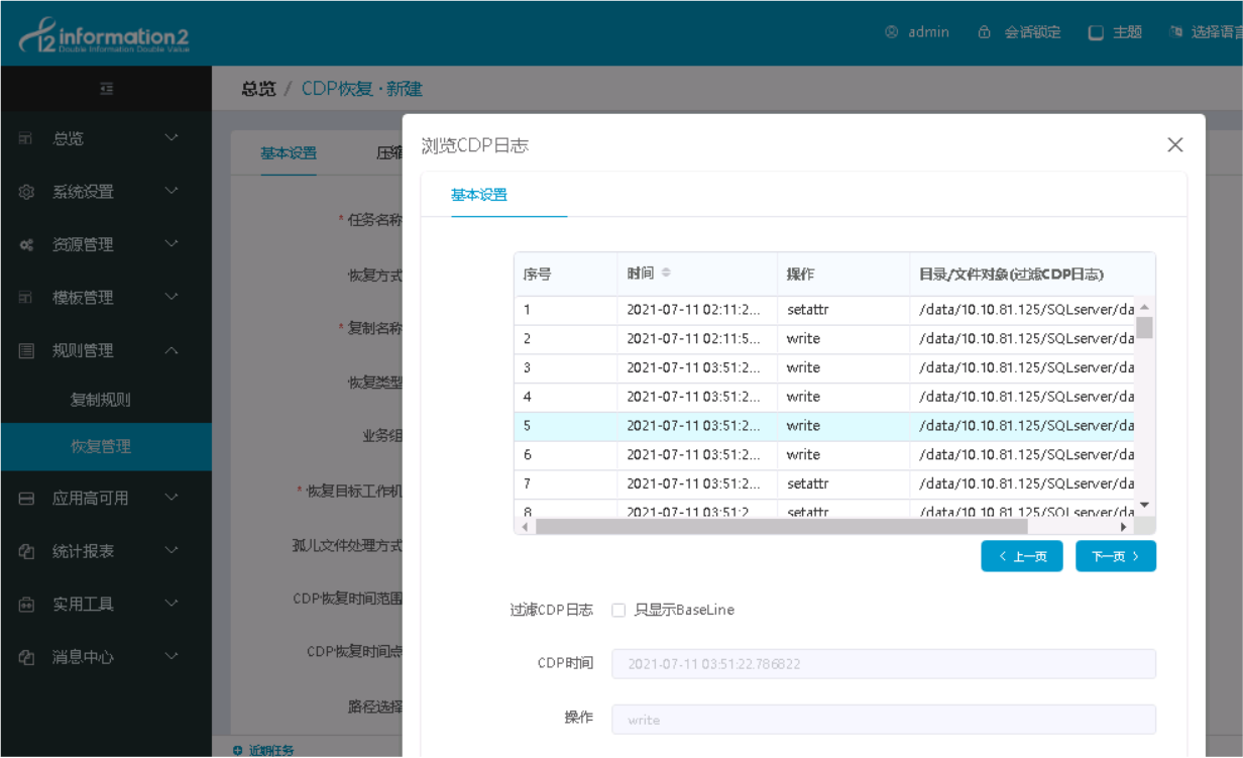Viewport: 1243px width, 758px height.
Task: Expand the 模板管理 menu chevron
Action: [x=172, y=297]
